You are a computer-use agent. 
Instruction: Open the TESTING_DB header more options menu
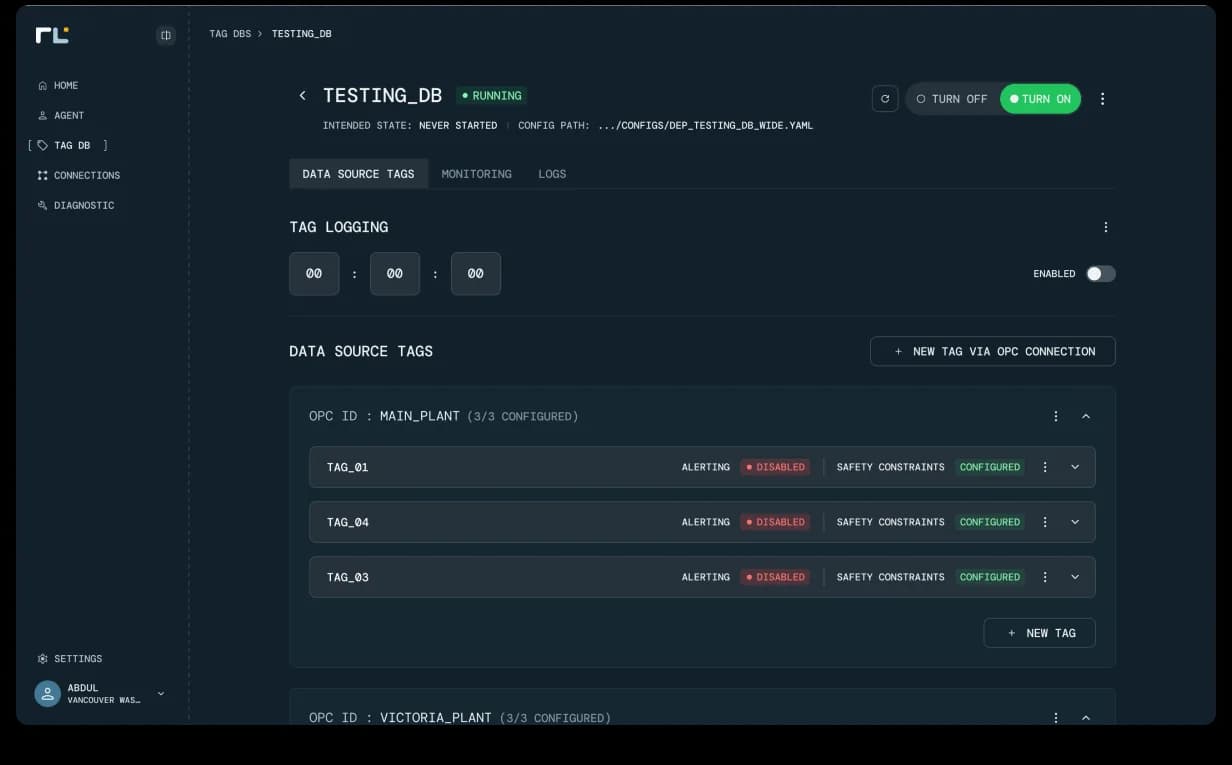[x=1103, y=99]
